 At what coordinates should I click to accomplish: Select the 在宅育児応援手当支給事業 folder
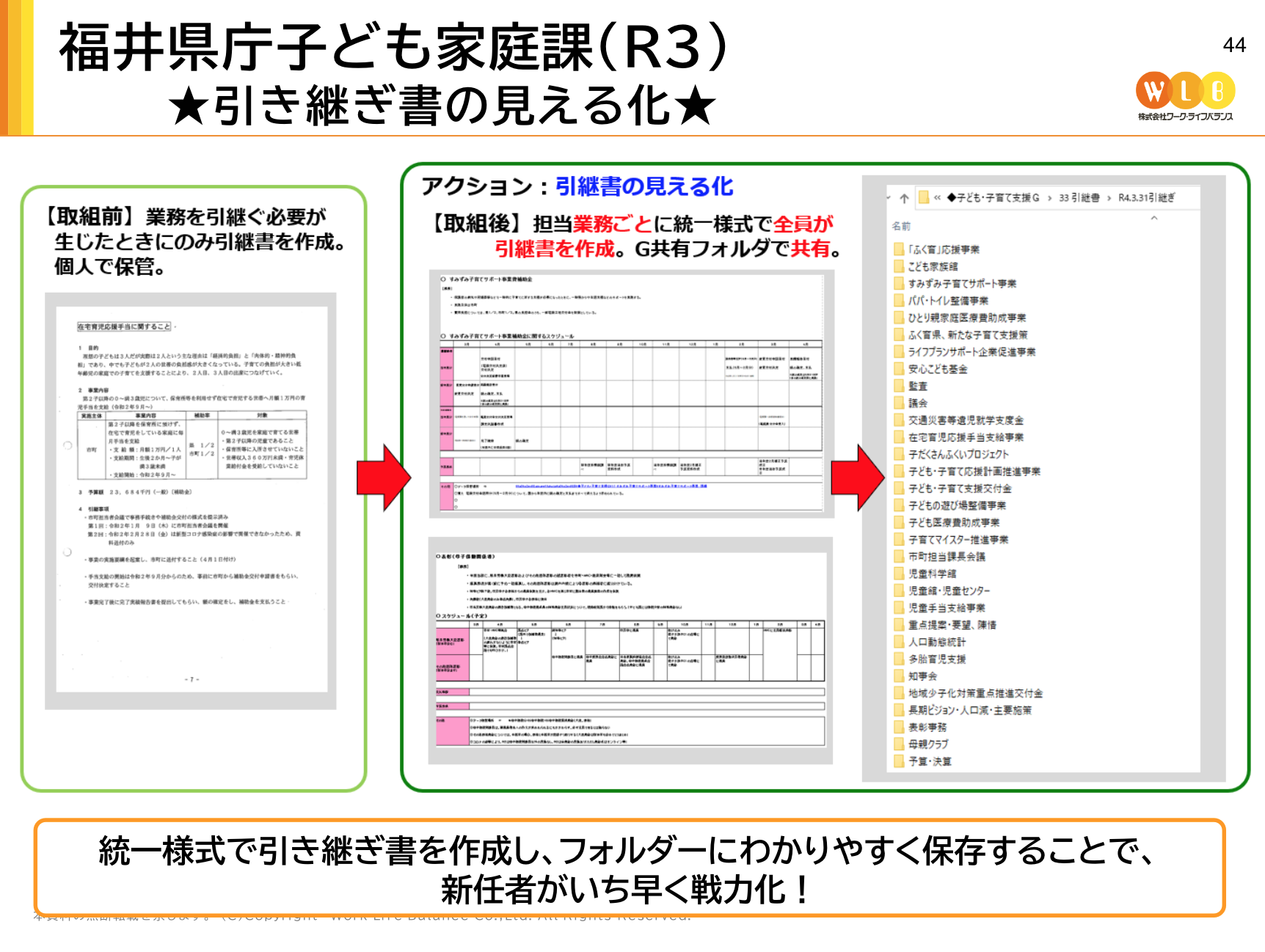(966, 437)
